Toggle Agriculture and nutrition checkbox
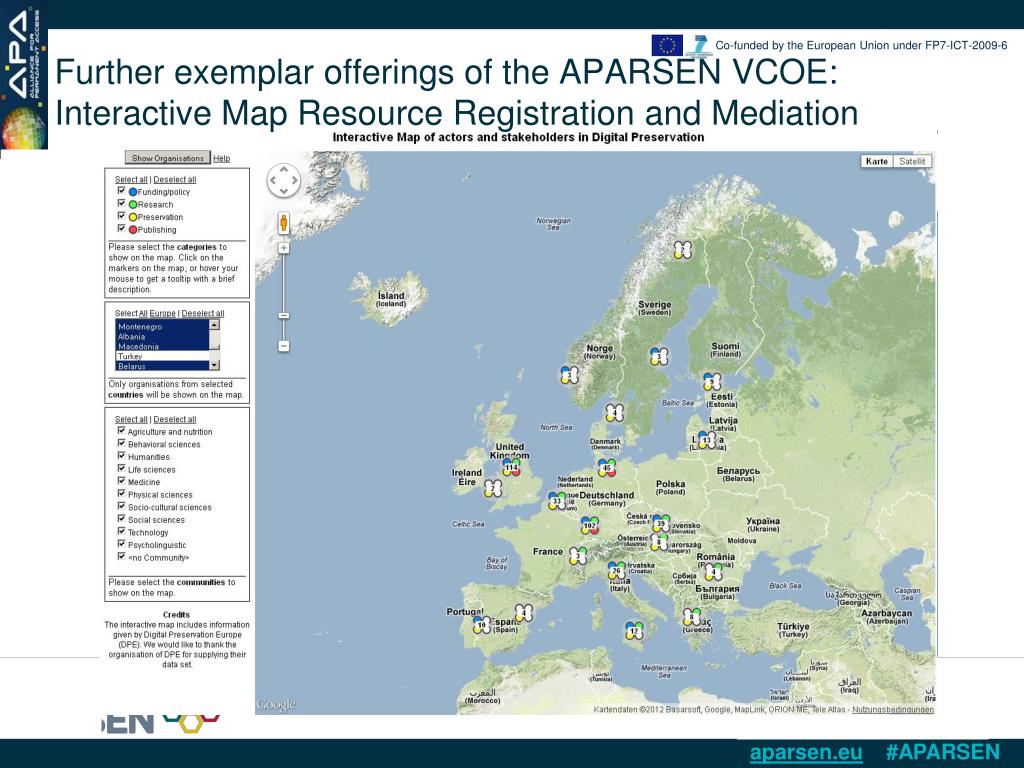Screen dimensions: 1024x768 (x=121, y=430)
